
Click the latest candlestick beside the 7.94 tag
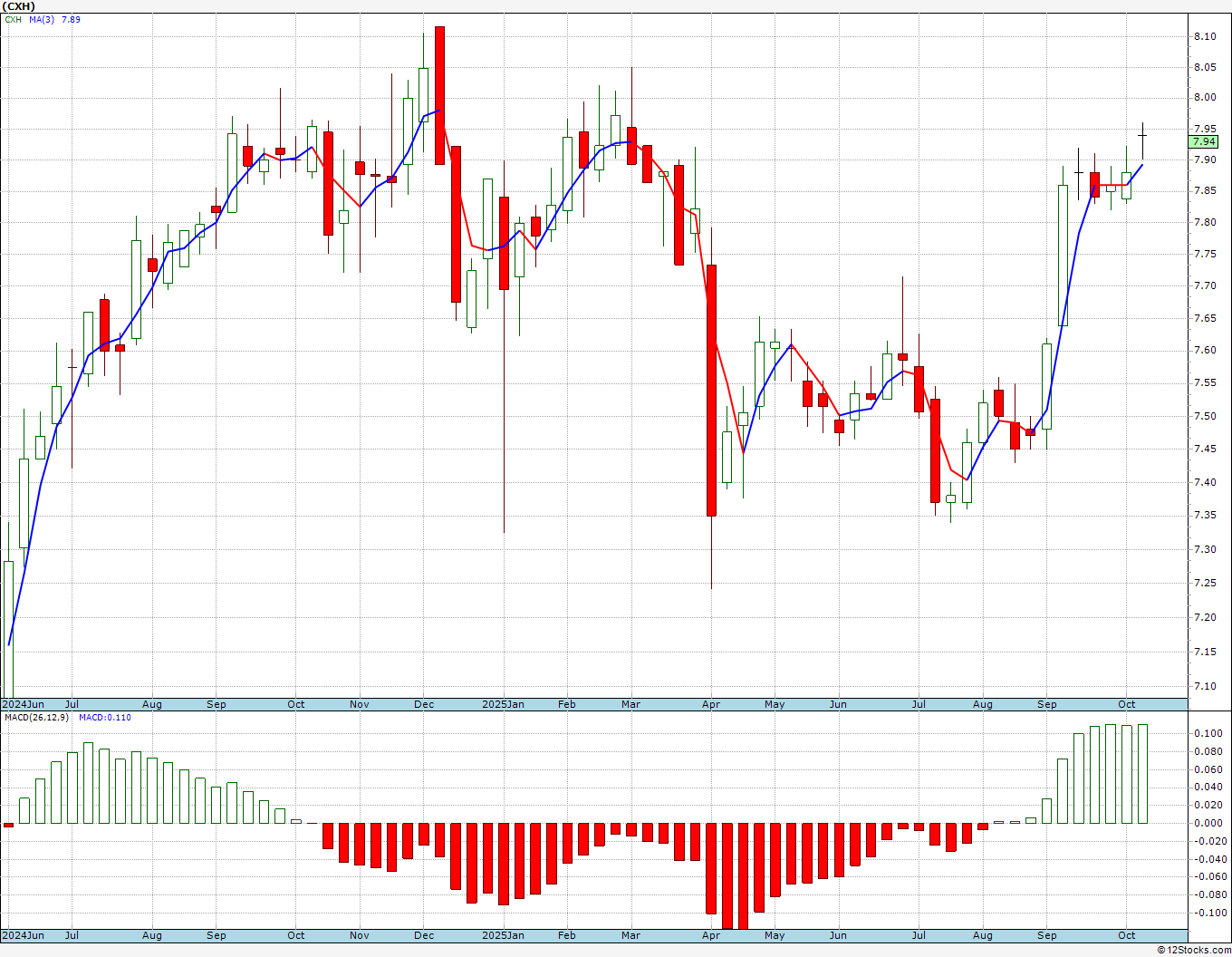pyautogui.click(x=1143, y=140)
